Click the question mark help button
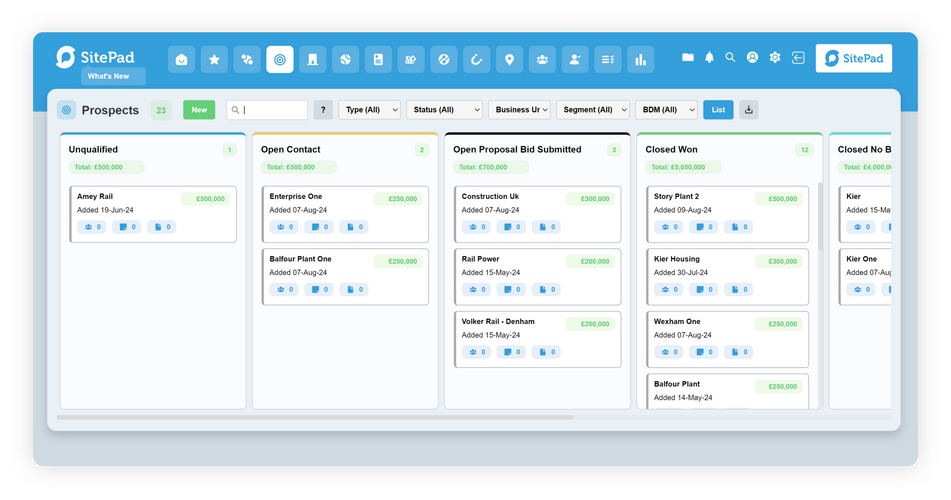The height and width of the screenshot is (500, 951). tap(323, 110)
